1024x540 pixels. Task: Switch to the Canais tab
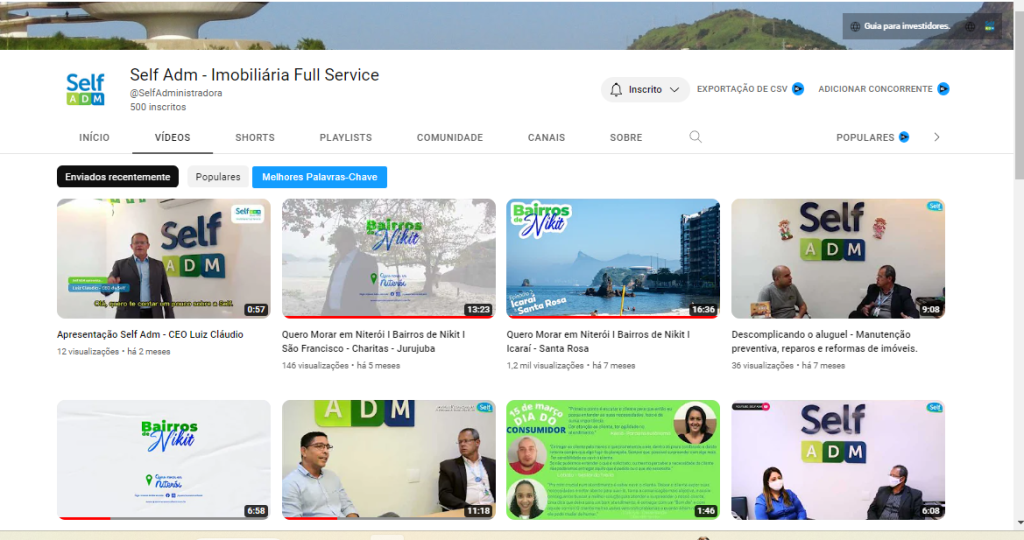click(546, 137)
